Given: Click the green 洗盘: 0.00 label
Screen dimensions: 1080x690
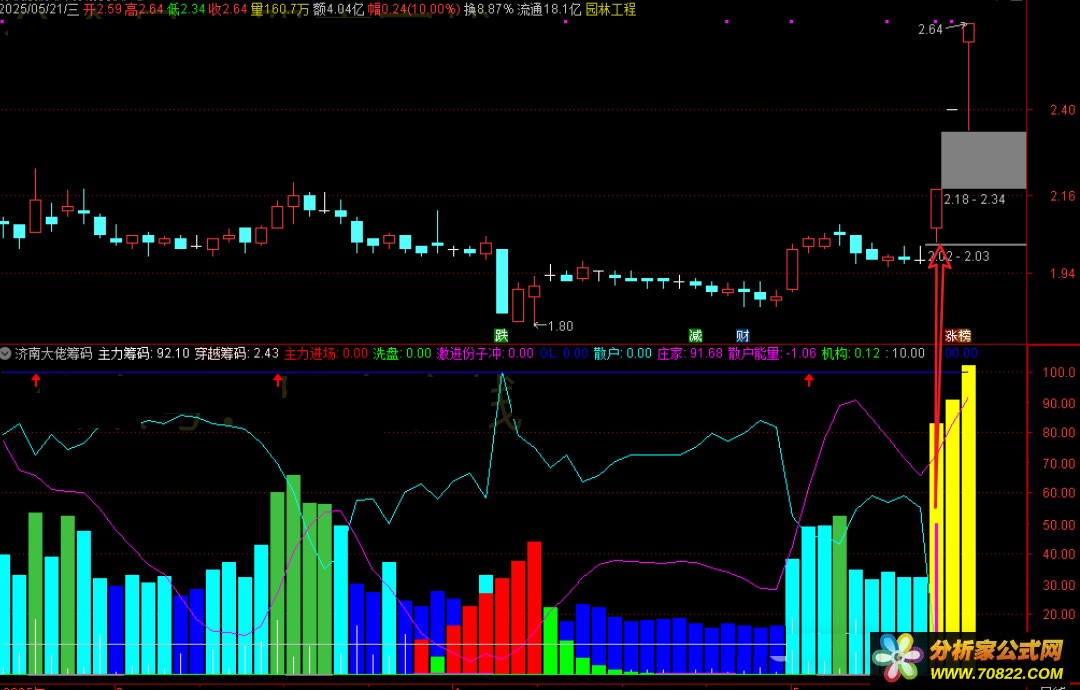Looking at the screenshot, I should 402,353.
